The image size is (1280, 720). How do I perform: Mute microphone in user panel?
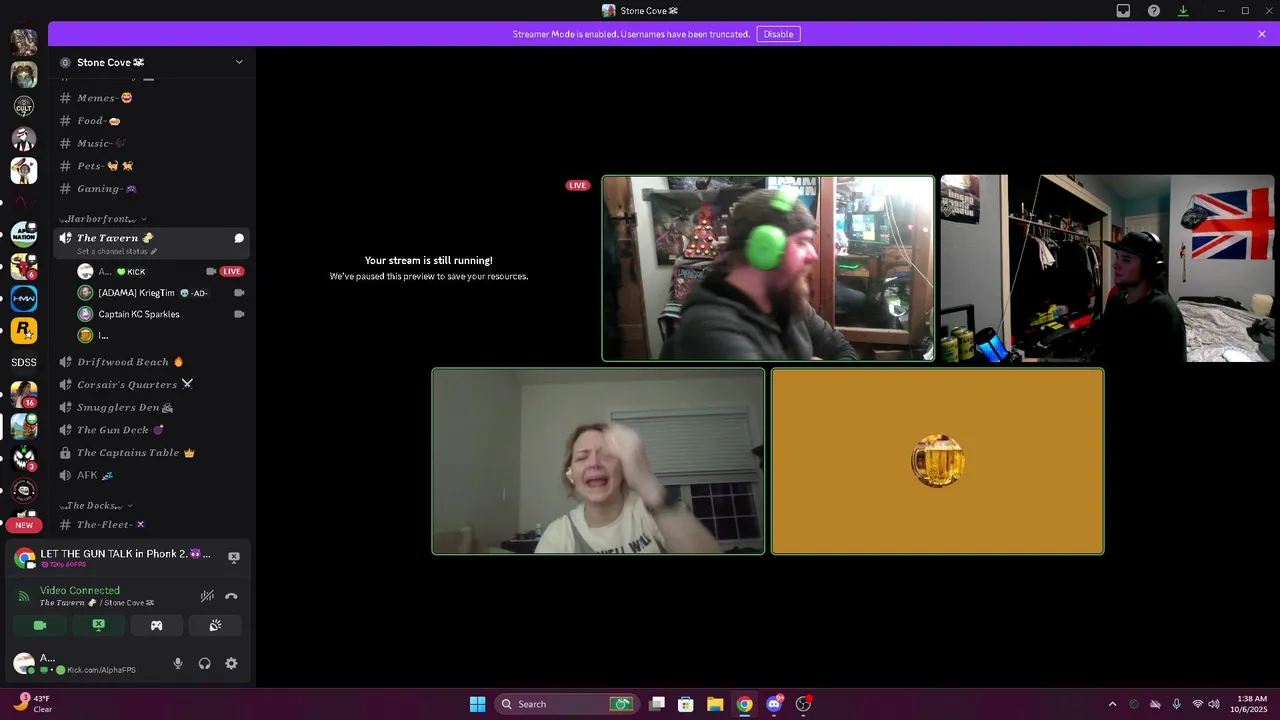[x=178, y=663]
